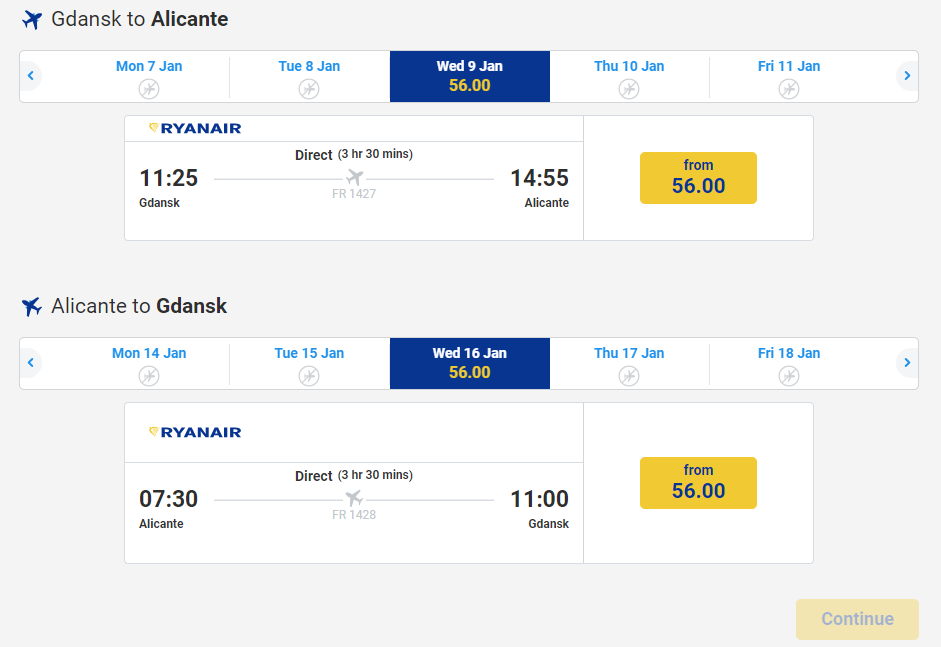Choose the 56.00 fare for Alicante to Gdansk
The image size is (941, 647).
(698, 483)
